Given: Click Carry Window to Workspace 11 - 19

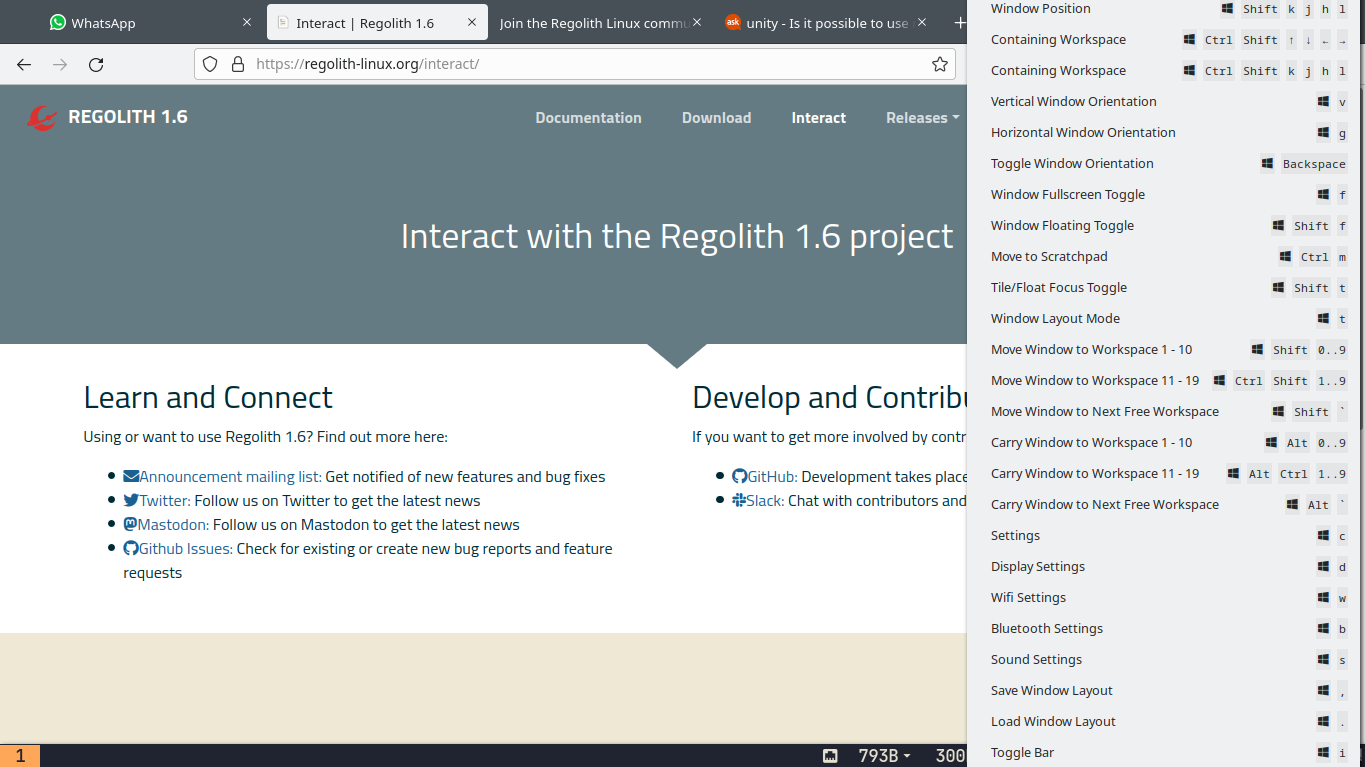Looking at the screenshot, I should (x=1167, y=474).
